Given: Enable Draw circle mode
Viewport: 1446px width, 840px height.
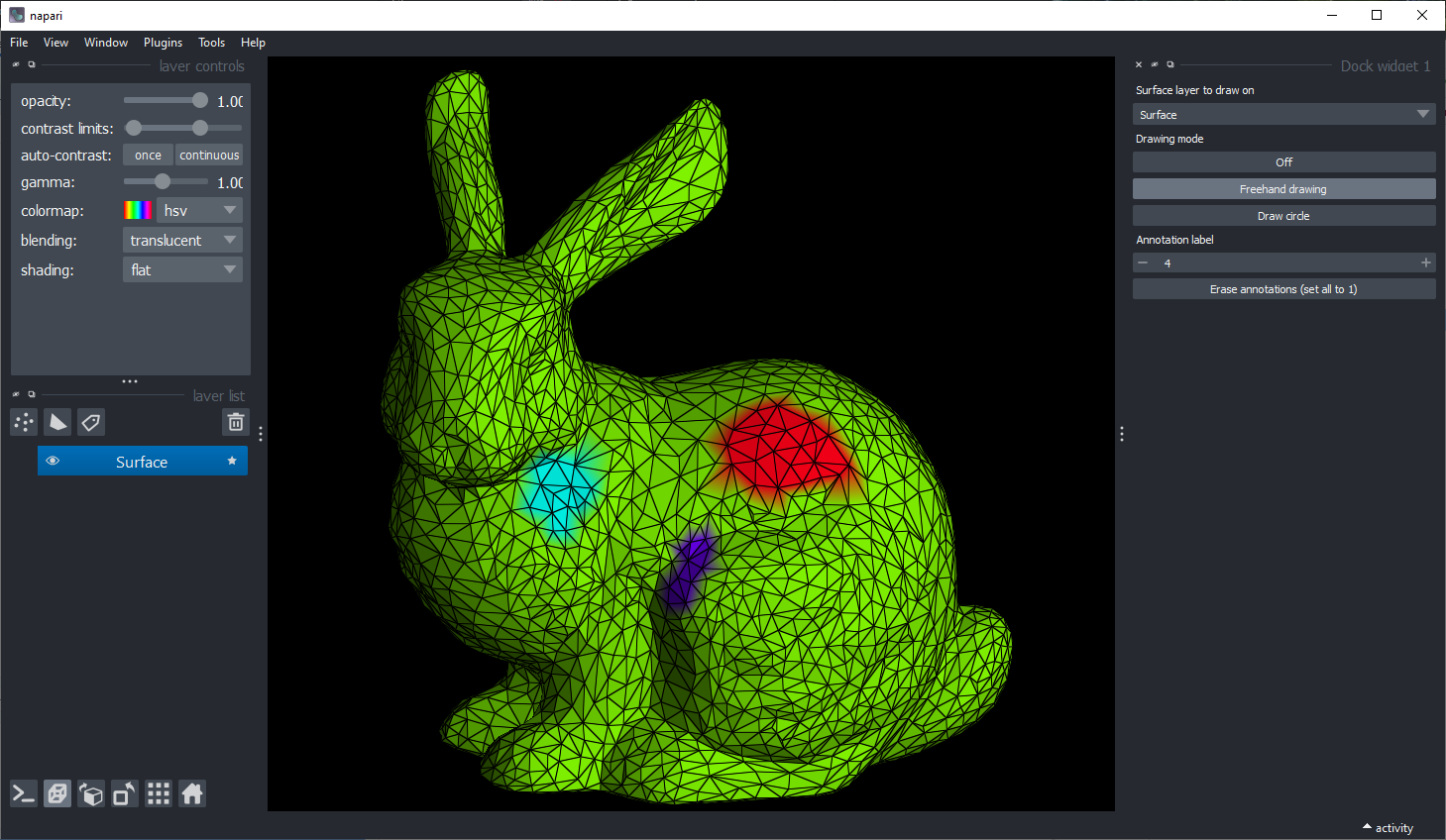Looking at the screenshot, I should [x=1283, y=216].
